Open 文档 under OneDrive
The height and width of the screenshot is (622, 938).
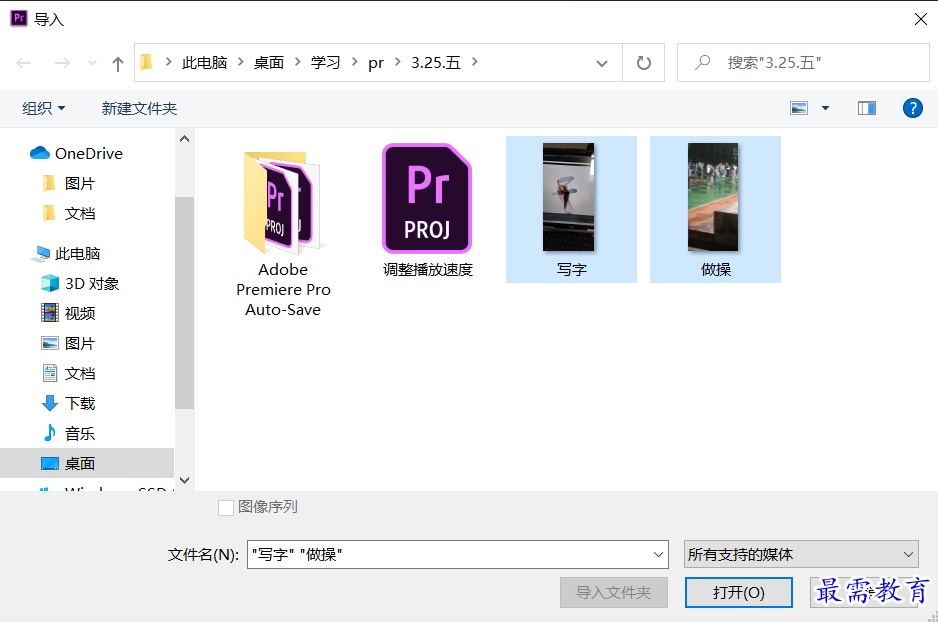point(69,214)
